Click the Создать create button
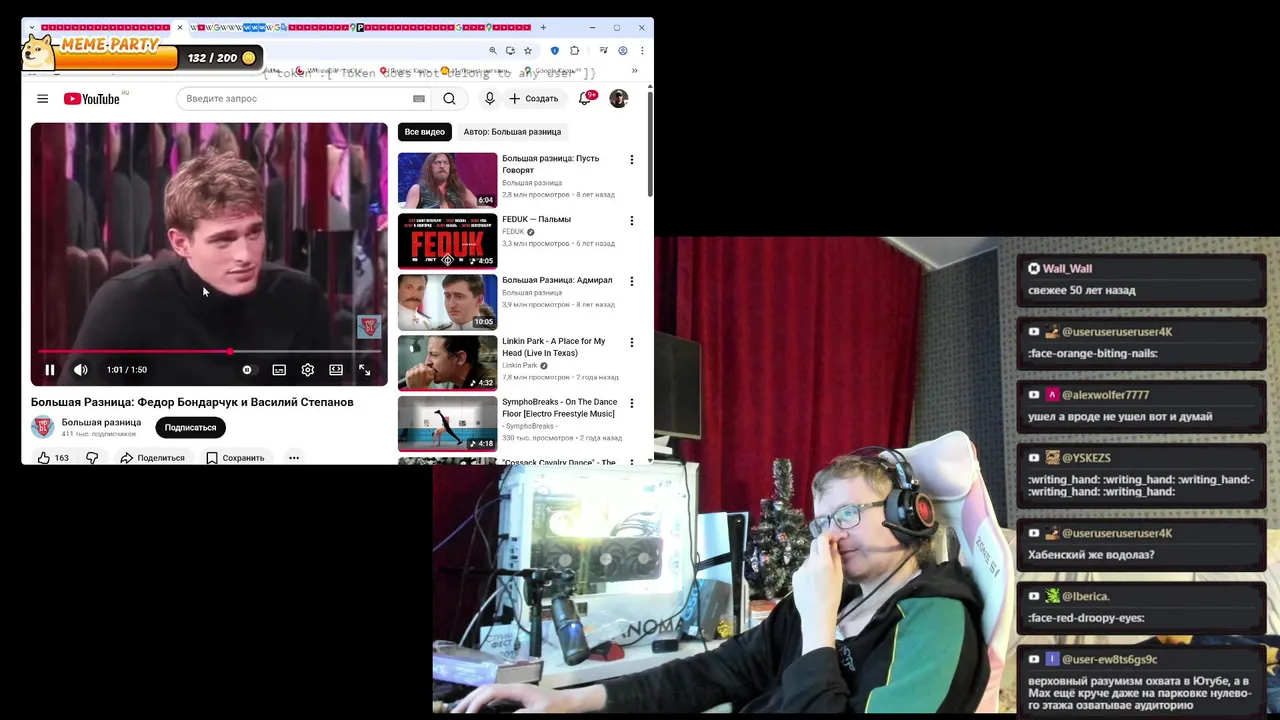The height and width of the screenshot is (720, 1280). 534,98
